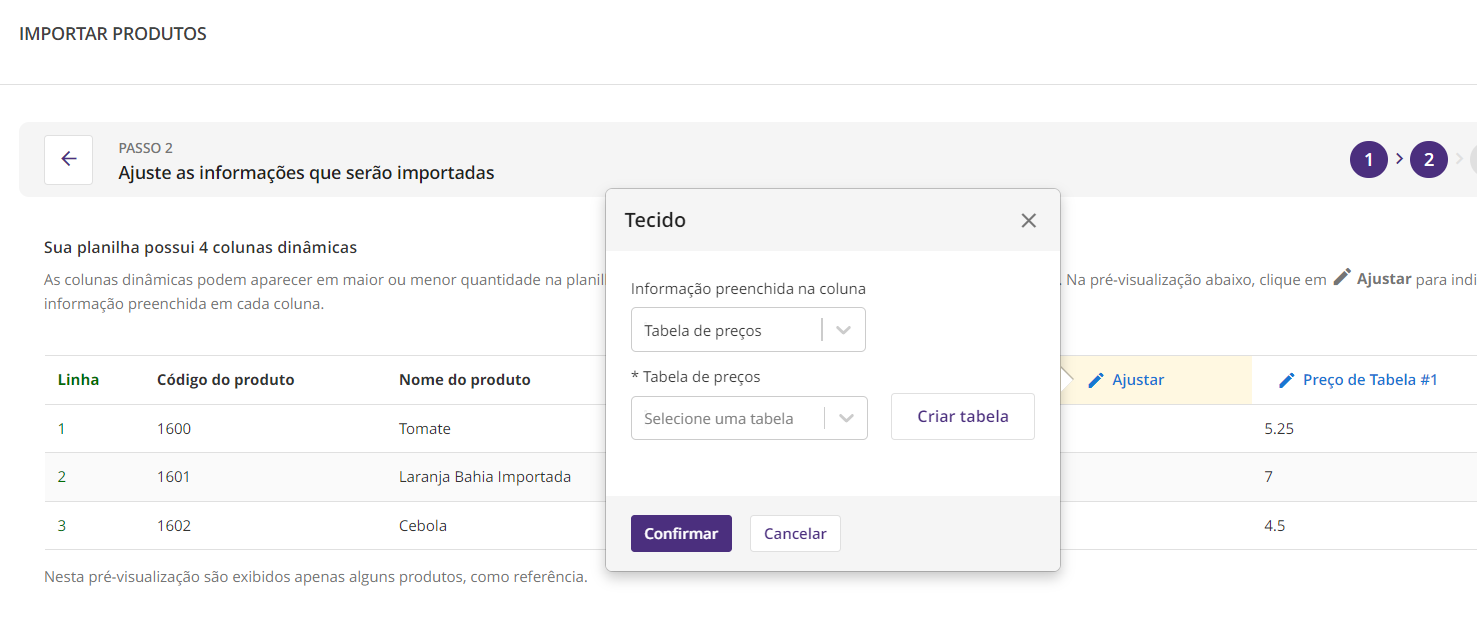Viewport: 1477px width, 620px height.
Task: Click the back arrow button
Action: pos(68,159)
